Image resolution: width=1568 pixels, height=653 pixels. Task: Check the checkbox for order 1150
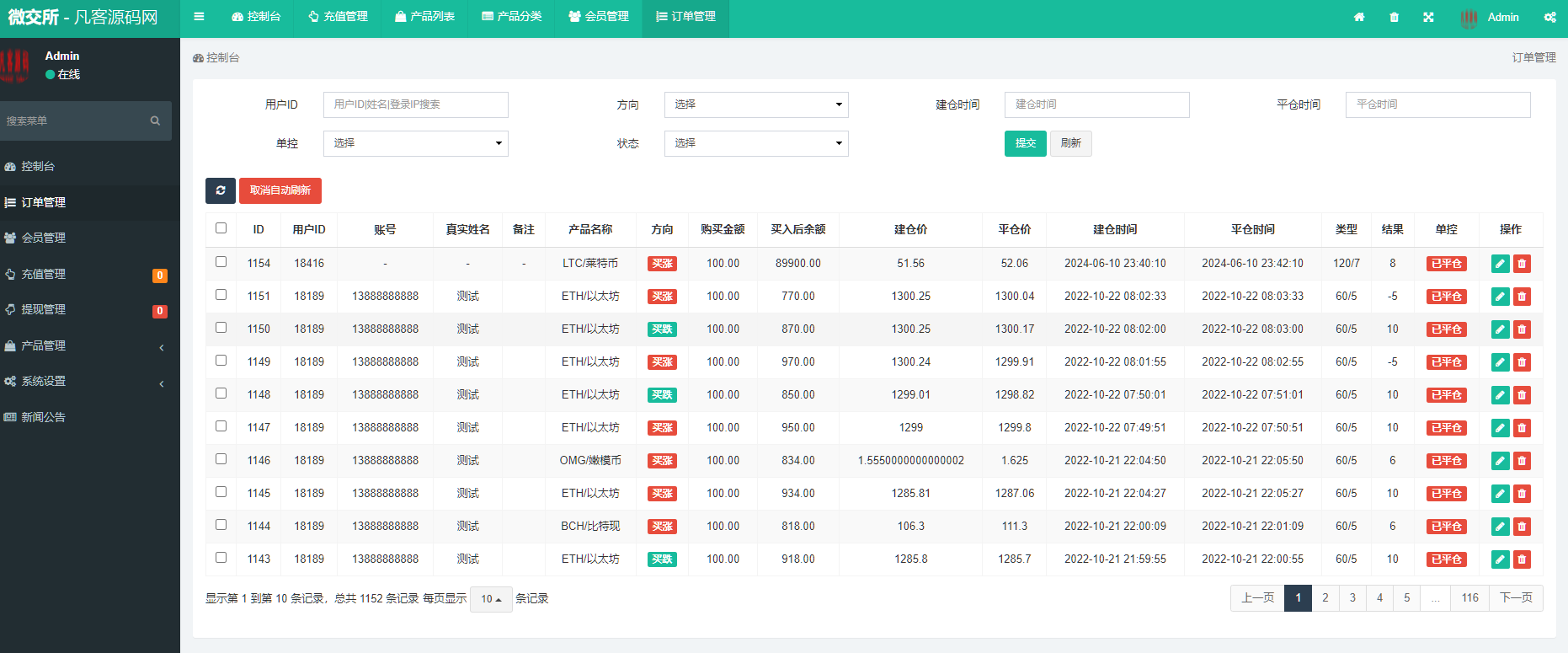[x=221, y=328]
